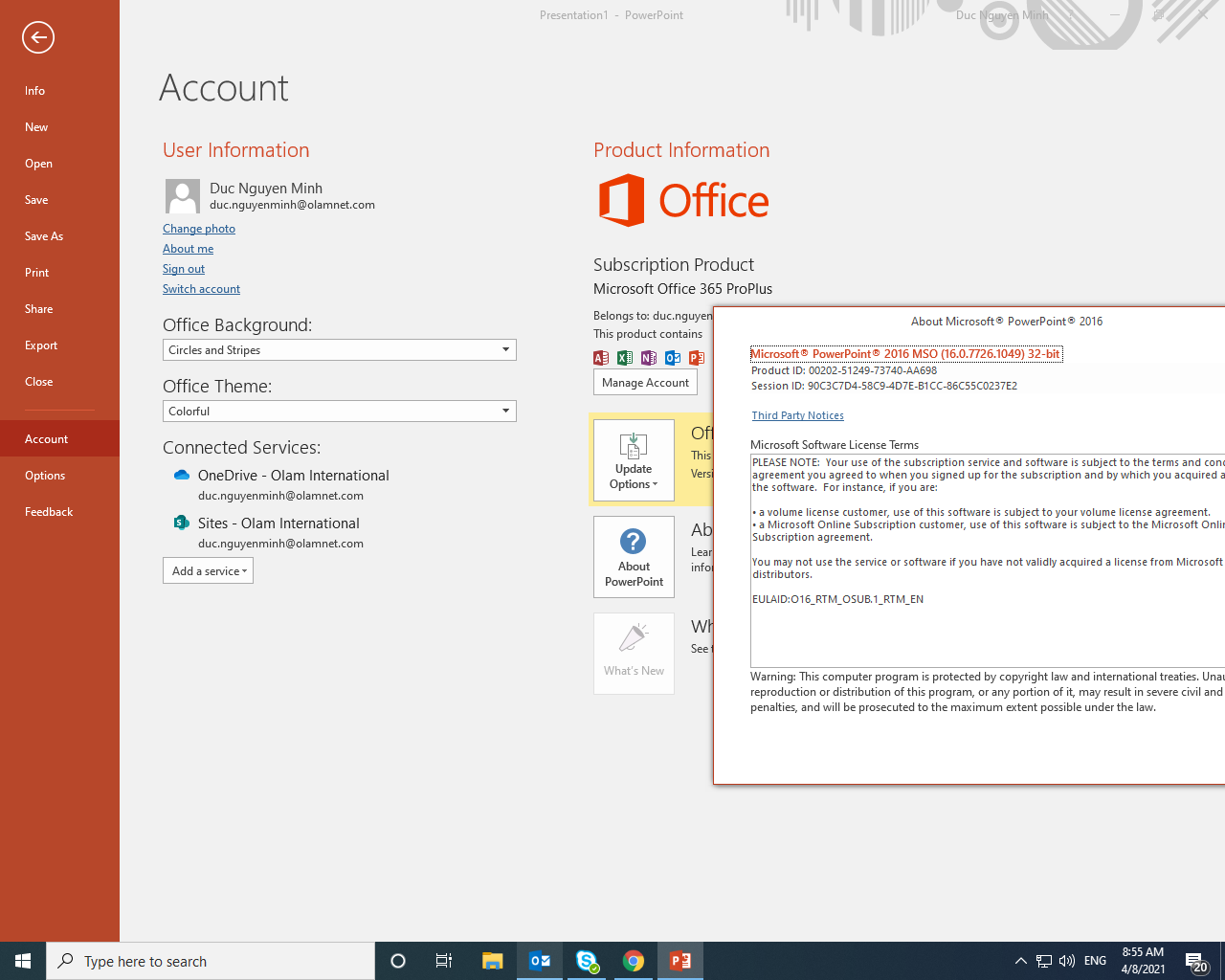Click the Manage Account button
This screenshot has width=1225, height=980.
645,383
